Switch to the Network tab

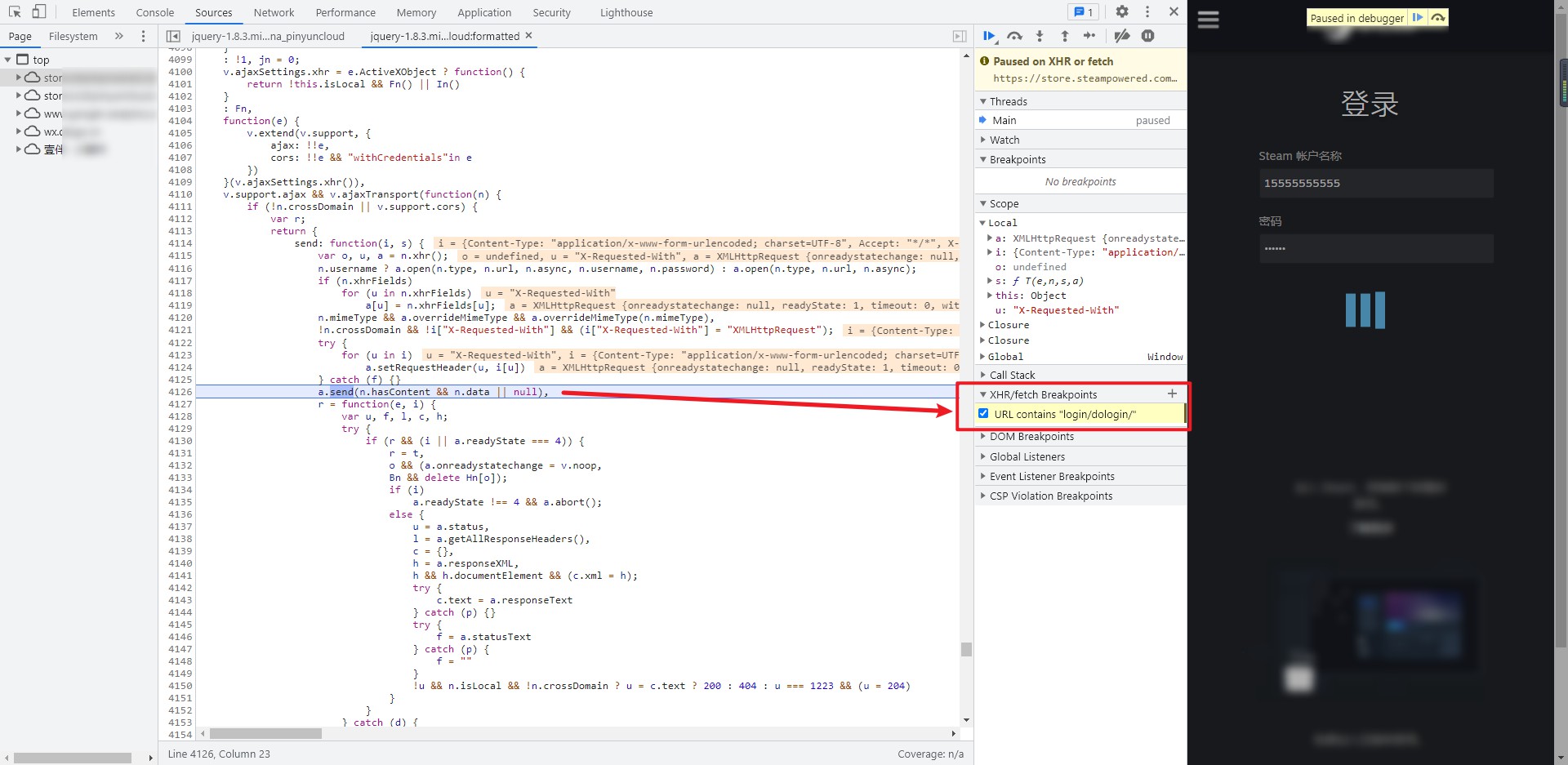click(x=274, y=12)
